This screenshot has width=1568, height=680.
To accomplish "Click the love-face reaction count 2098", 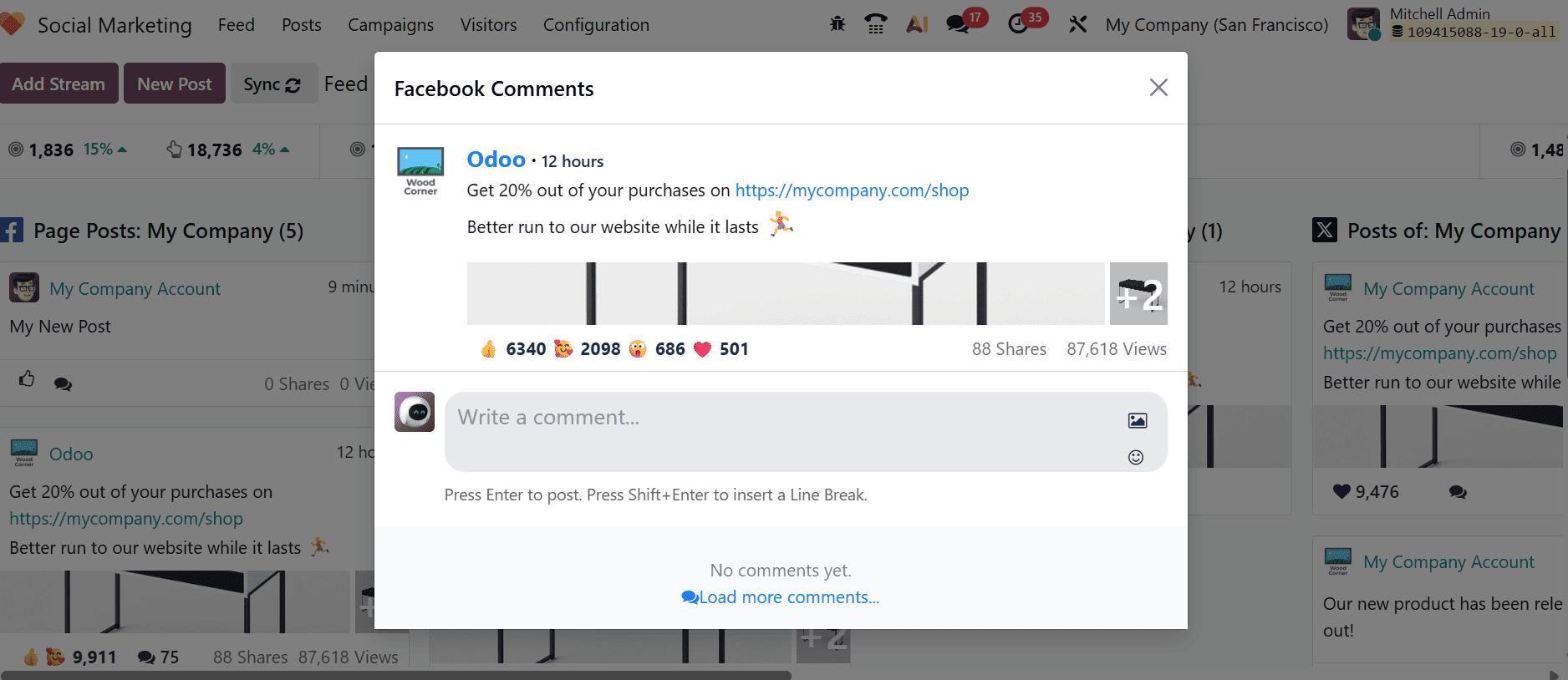I will [x=588, y=349].
